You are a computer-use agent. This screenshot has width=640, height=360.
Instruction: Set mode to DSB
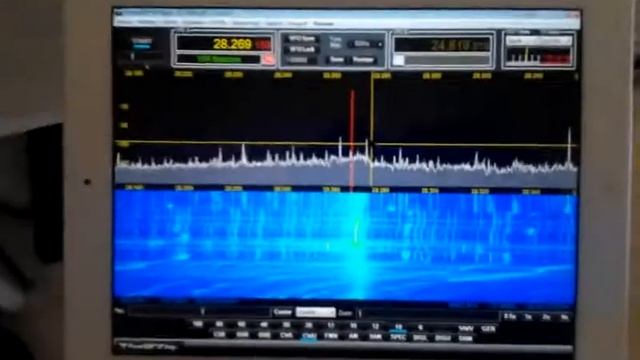pyautogui.click(x=264, y=335)
